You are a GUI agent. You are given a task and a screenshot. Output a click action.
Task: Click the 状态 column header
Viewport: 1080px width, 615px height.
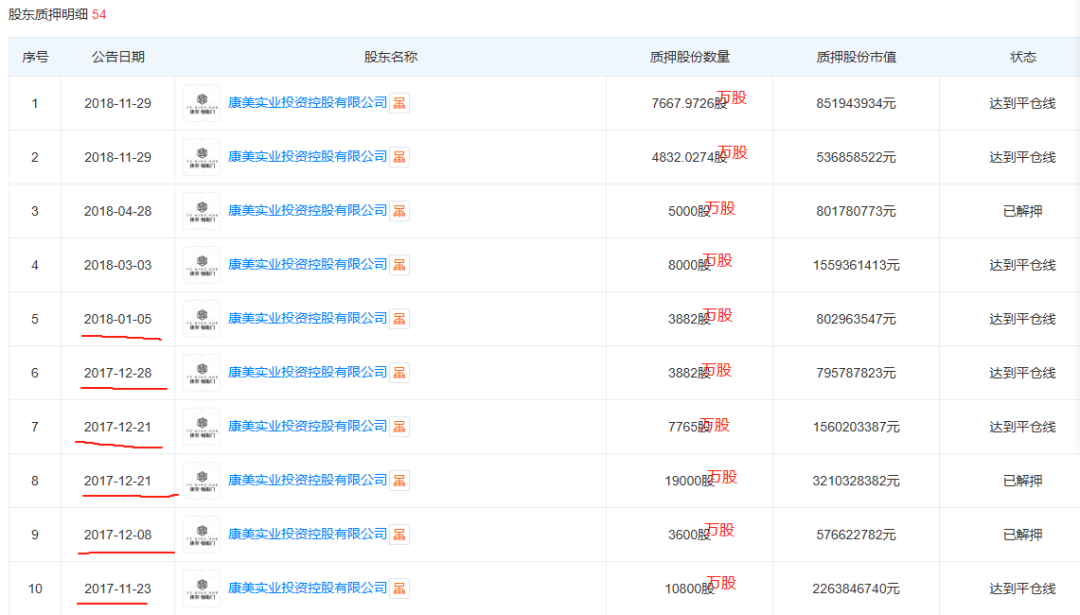point(1023,57)
